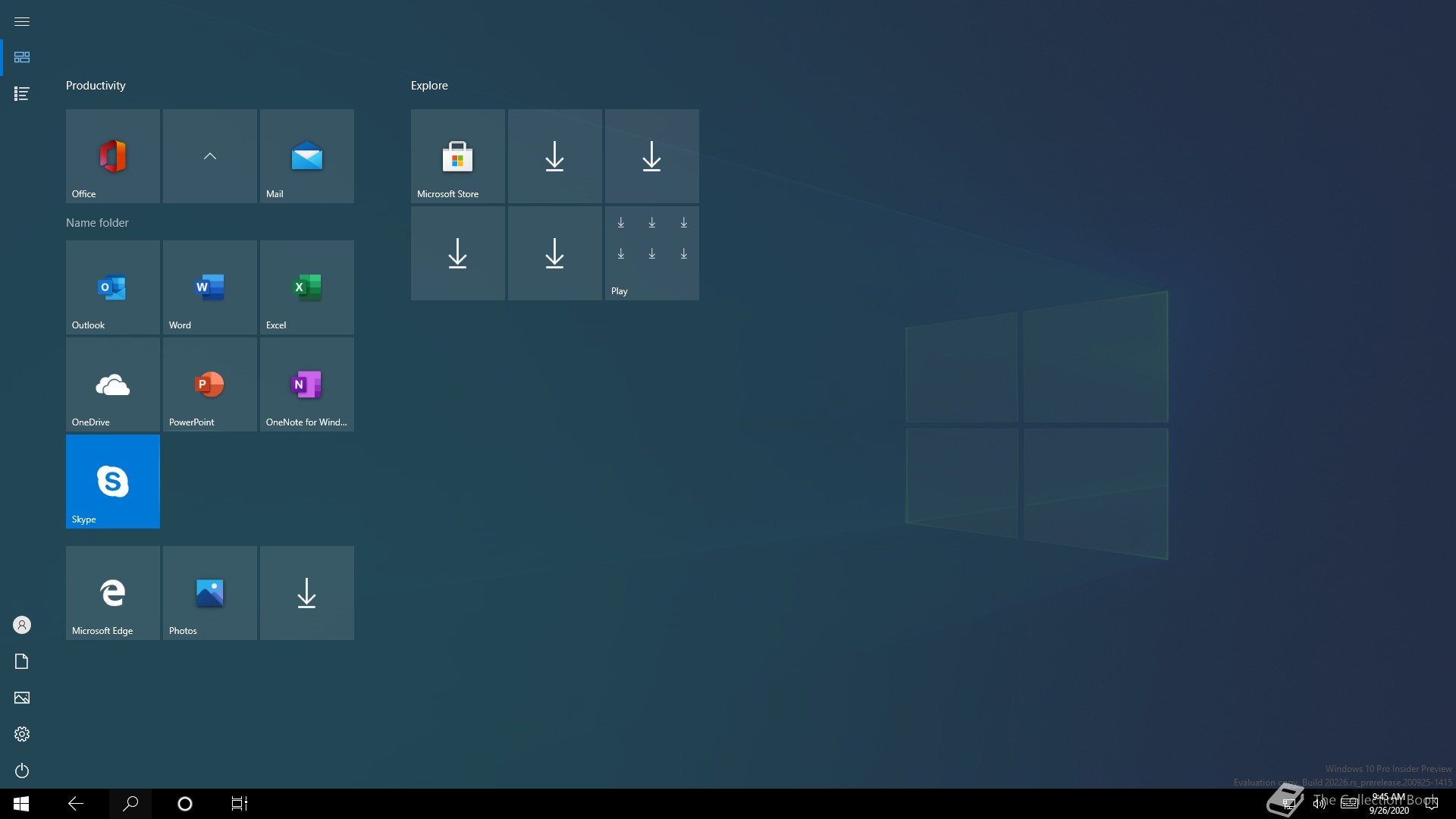Switch to Pinned tiles view

click(22, 58)
